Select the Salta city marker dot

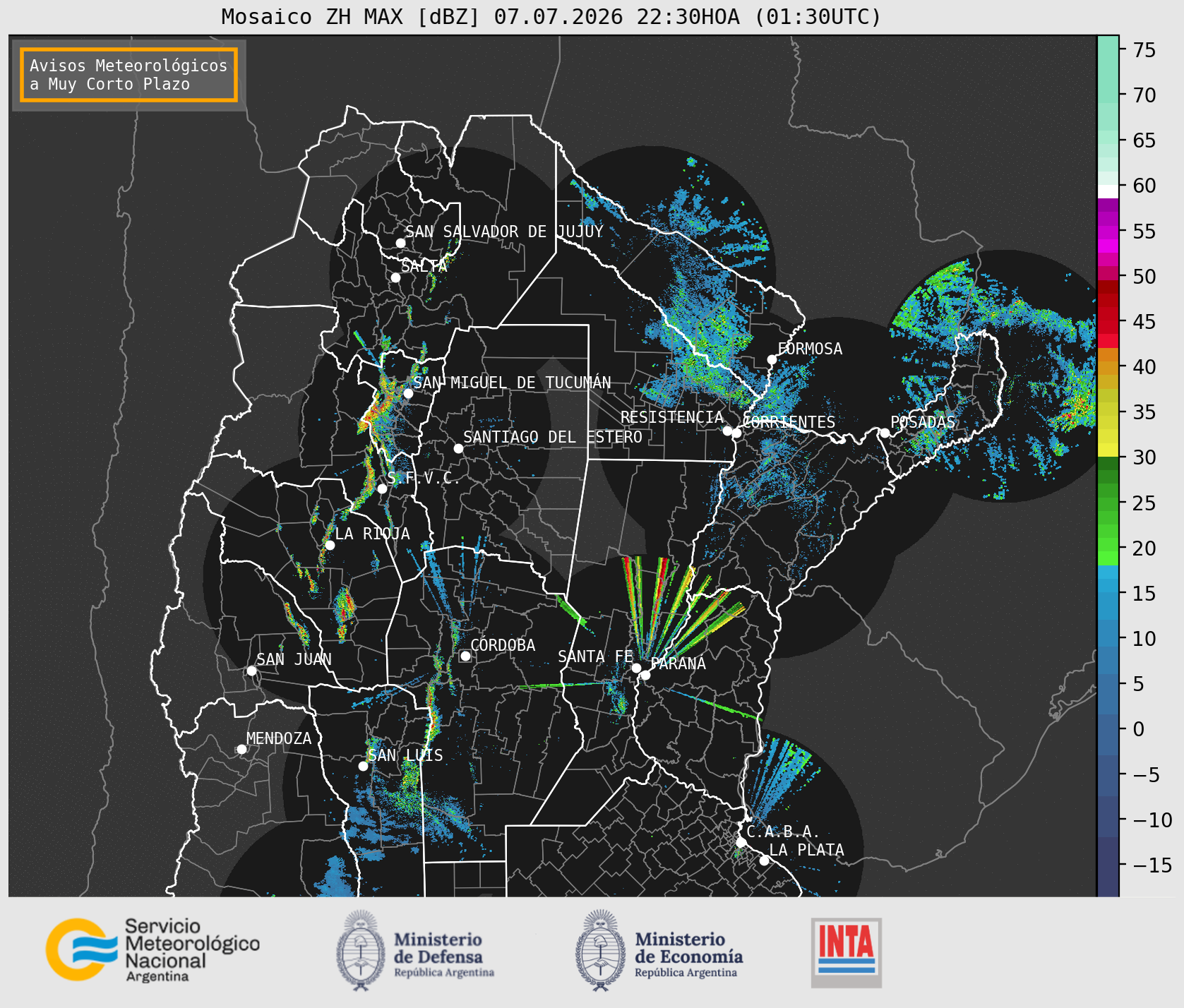coord(395,277)
